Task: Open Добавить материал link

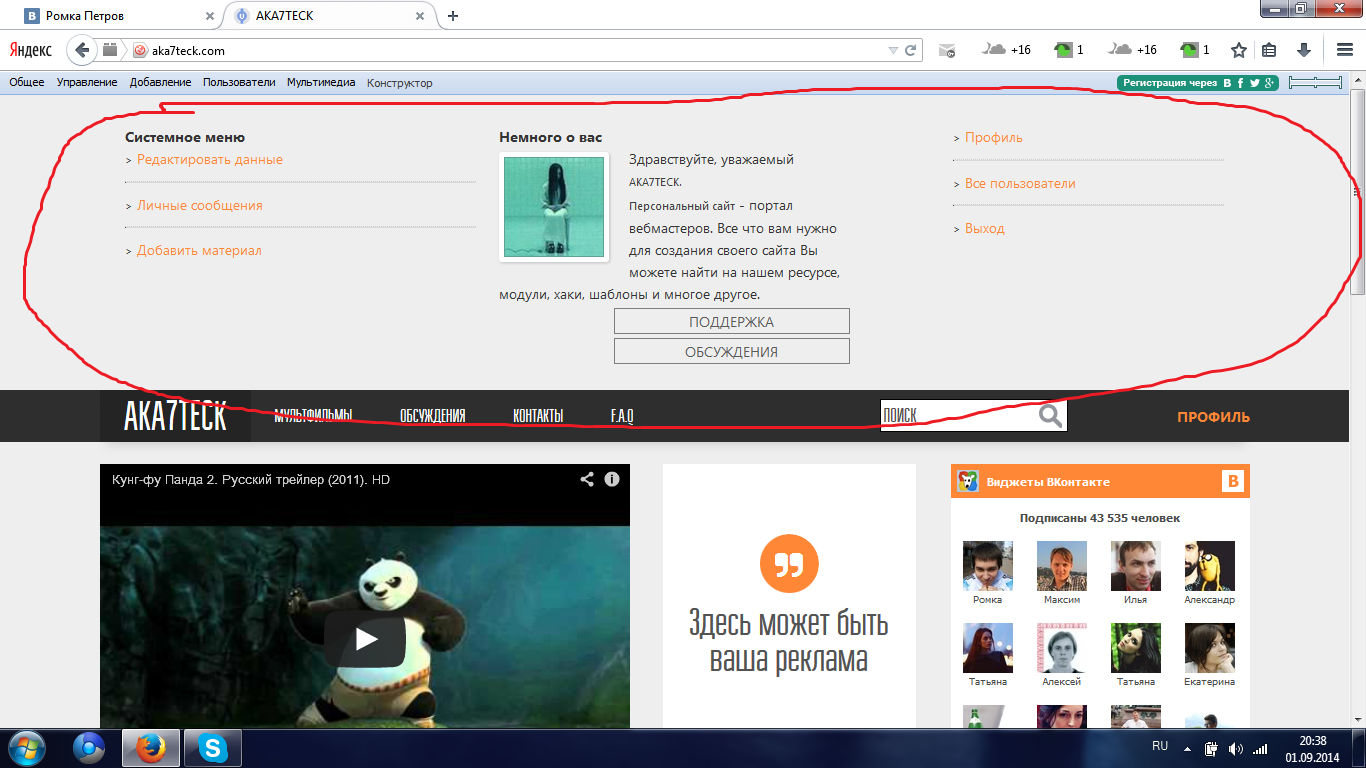Action: coord(199,250)
